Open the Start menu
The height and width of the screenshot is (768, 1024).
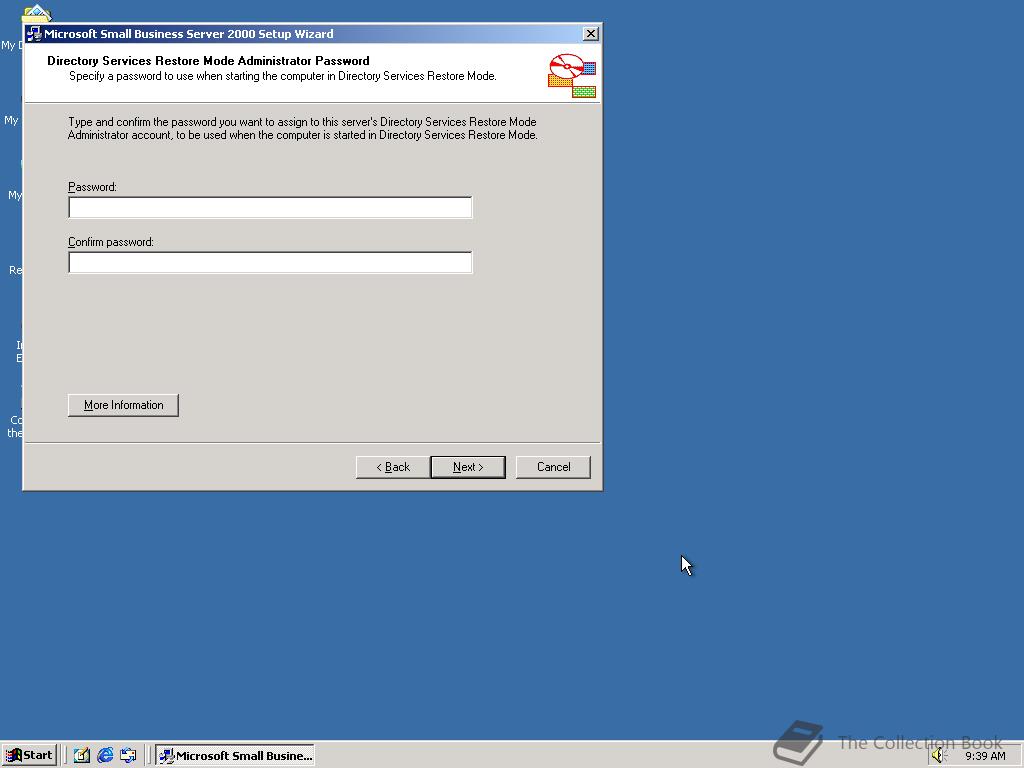click(29, 755)
